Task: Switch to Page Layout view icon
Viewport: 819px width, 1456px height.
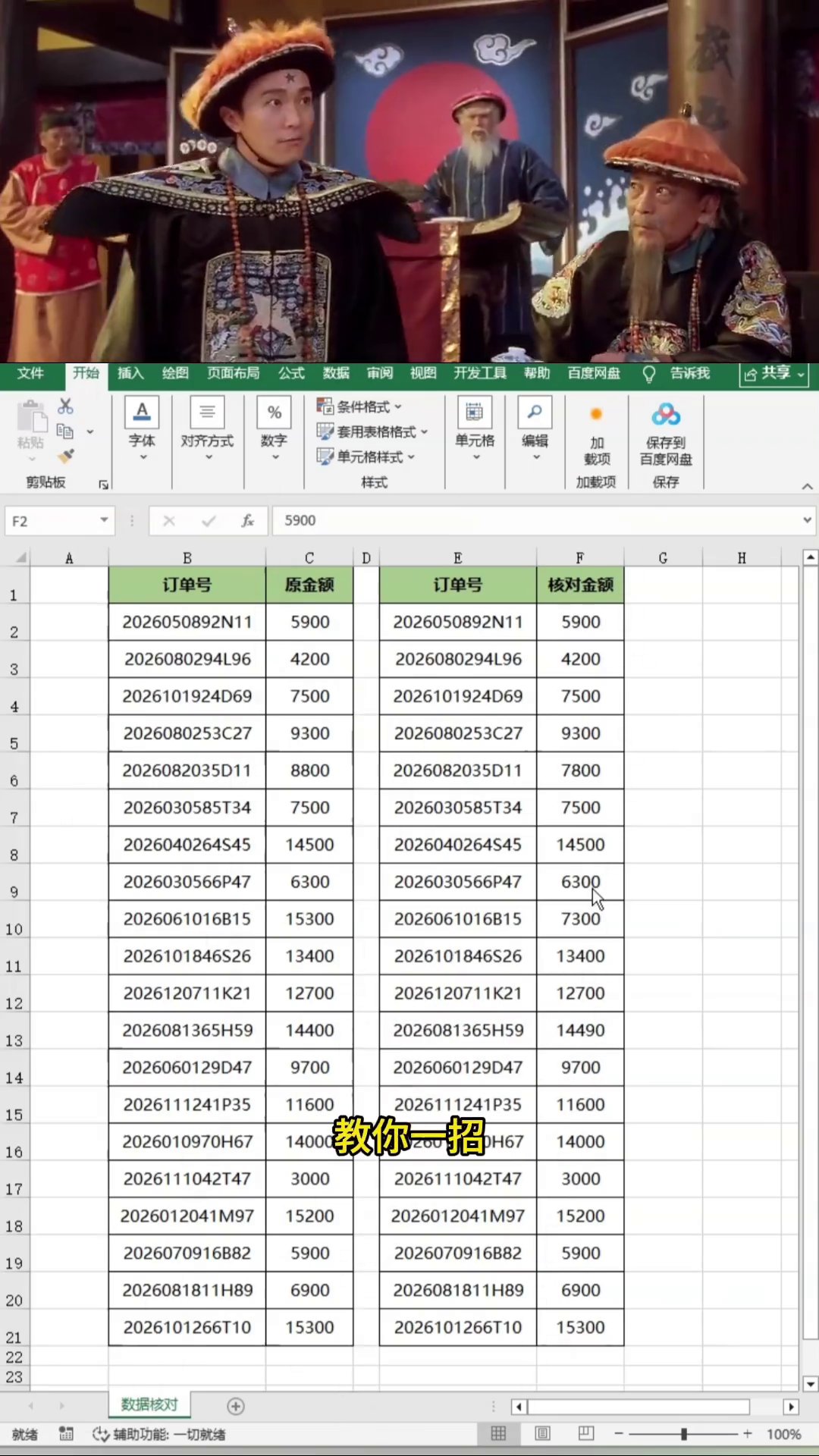Action: coord(542,1433)
